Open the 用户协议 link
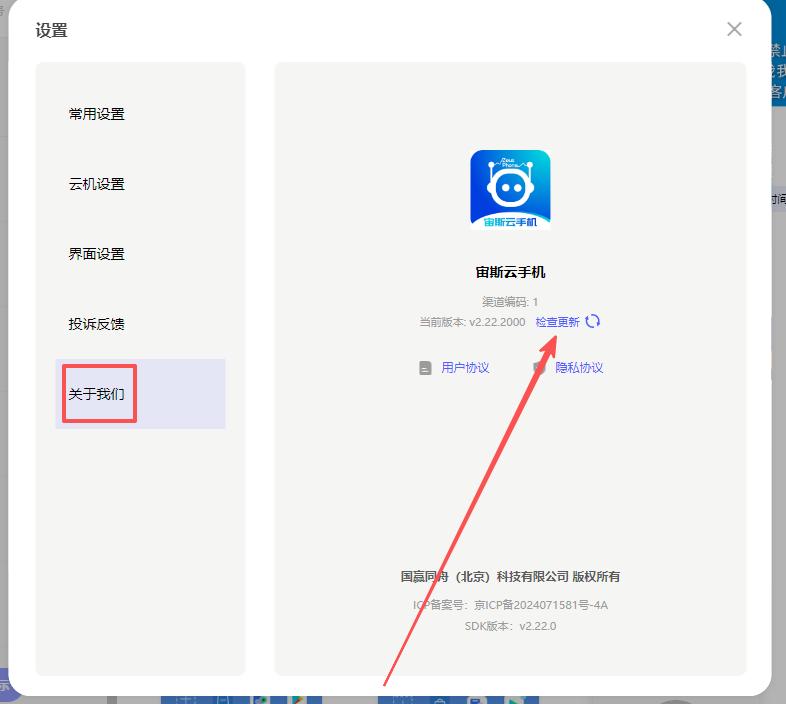The height and width of the screenshot is (704, 786). pos(465,368)
